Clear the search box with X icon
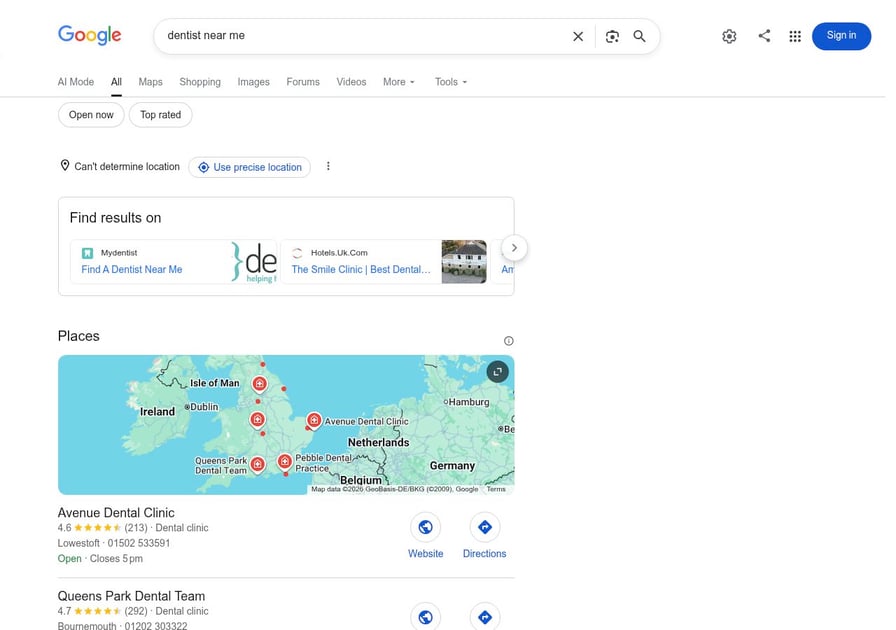The image size is (896, 630). tap(578, 37)
